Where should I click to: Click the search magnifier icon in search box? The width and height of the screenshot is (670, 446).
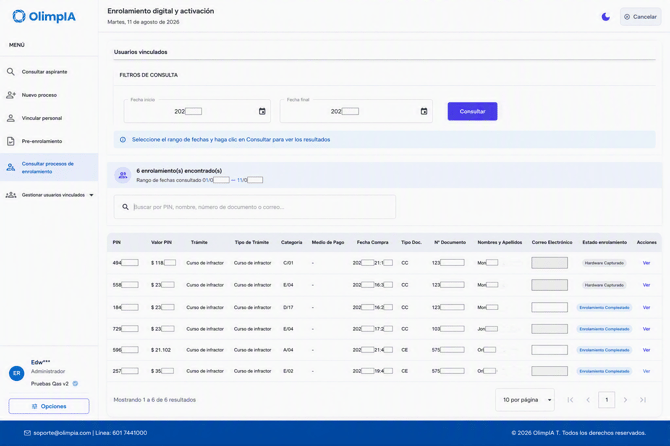(125, 207)
